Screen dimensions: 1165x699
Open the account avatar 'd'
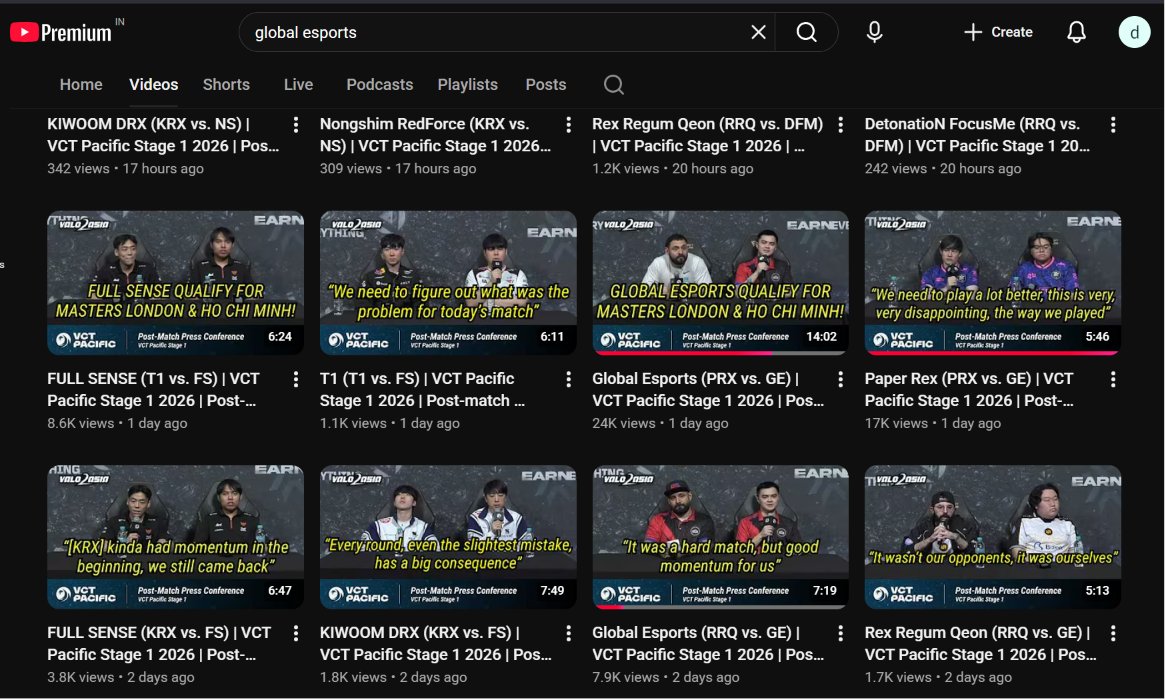click(x=1134, y=32)
